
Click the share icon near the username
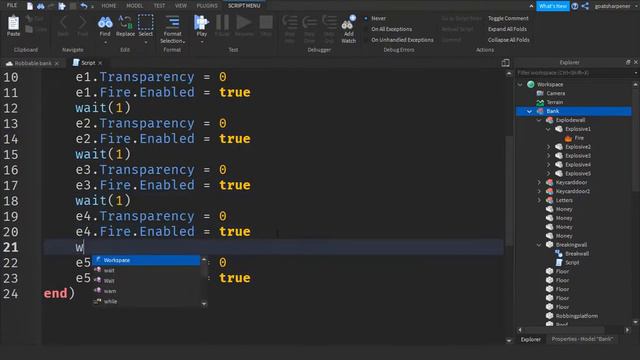point(585,6)
